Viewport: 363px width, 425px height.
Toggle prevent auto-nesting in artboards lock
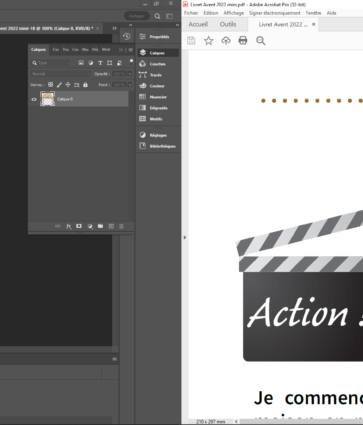pos(77,85)
